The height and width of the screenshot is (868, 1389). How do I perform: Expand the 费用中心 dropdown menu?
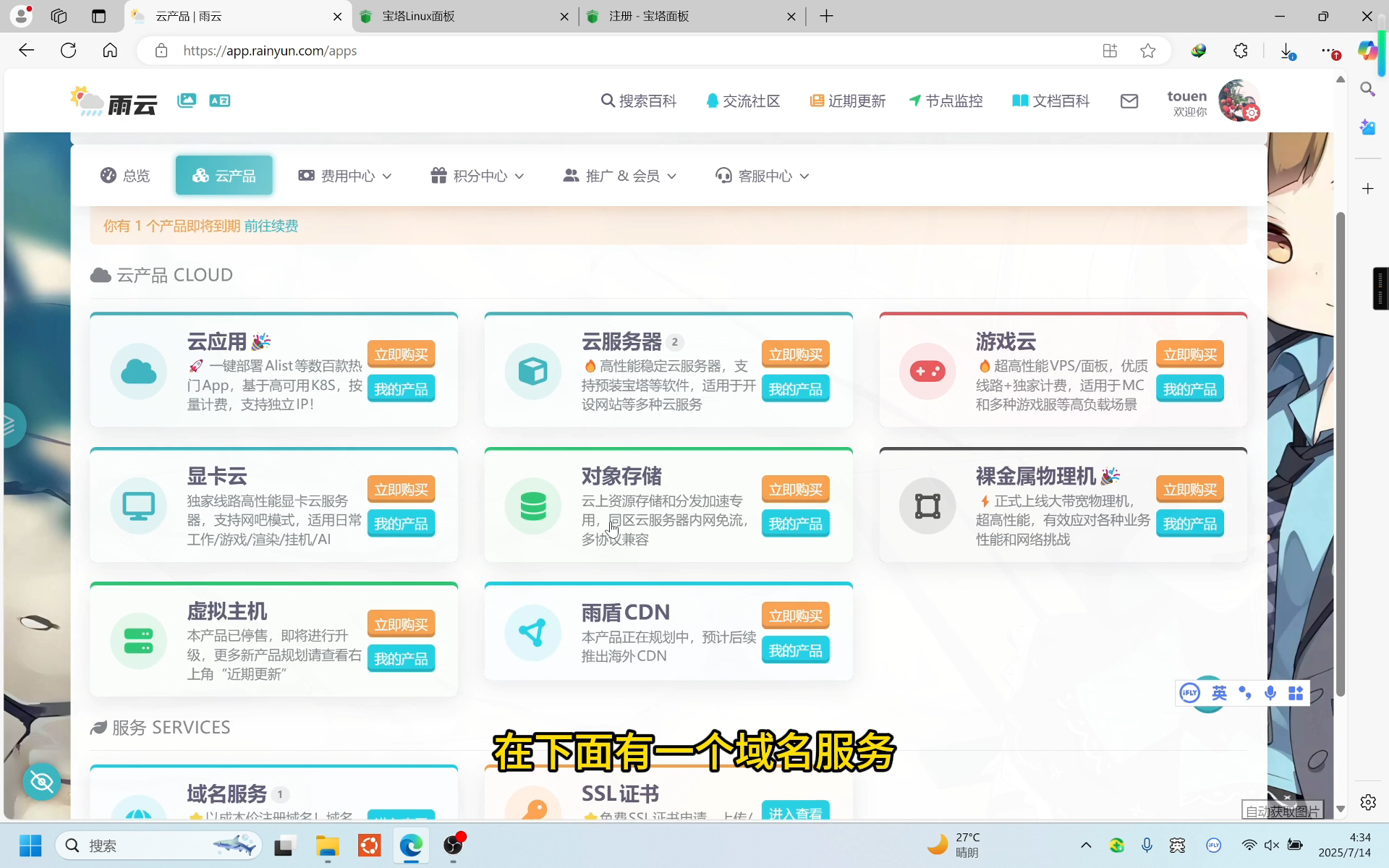point(345,176)
